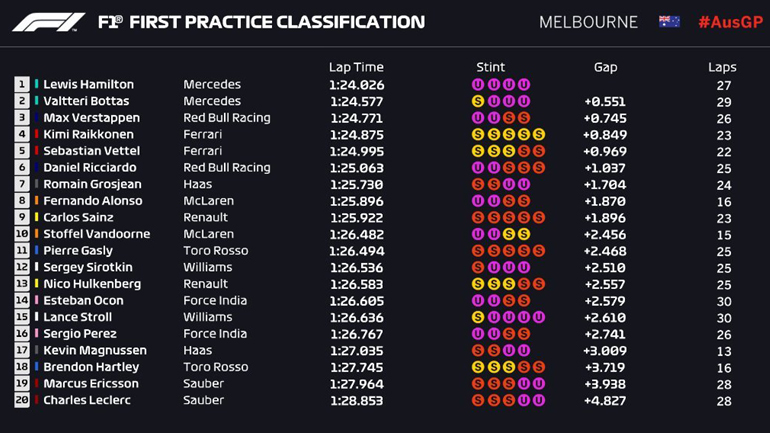Click the Australian flag icon
This screenshot has width=770, height=433.
click(669, 22)
